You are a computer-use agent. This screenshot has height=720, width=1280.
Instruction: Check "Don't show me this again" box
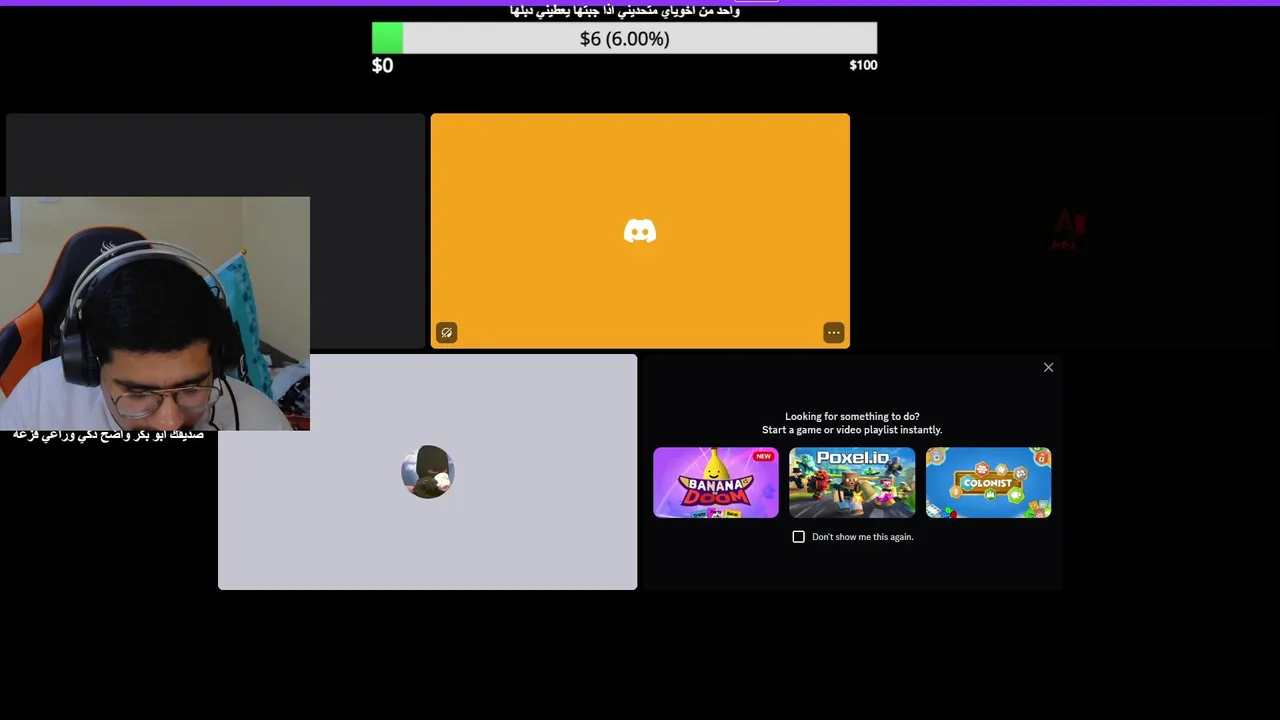tap(798, 537)
